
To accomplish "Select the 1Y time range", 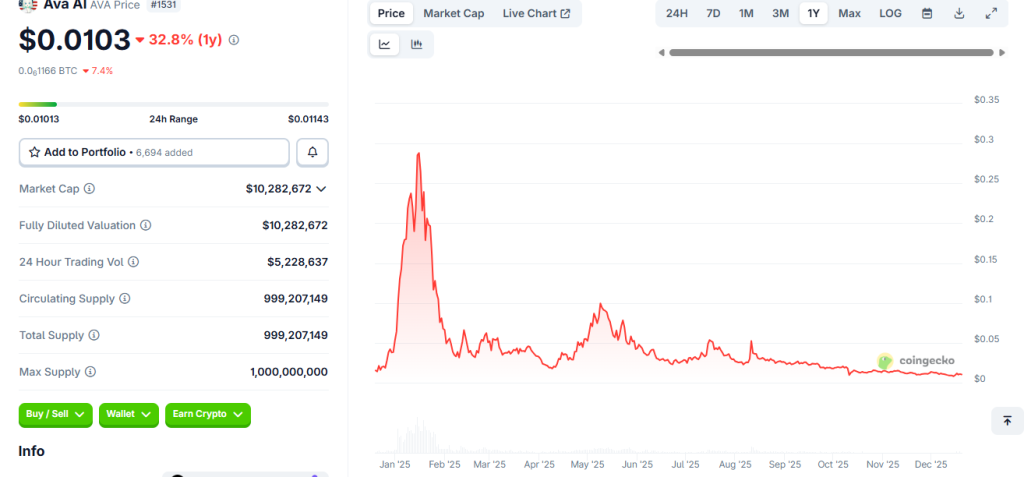I will 813,14.
